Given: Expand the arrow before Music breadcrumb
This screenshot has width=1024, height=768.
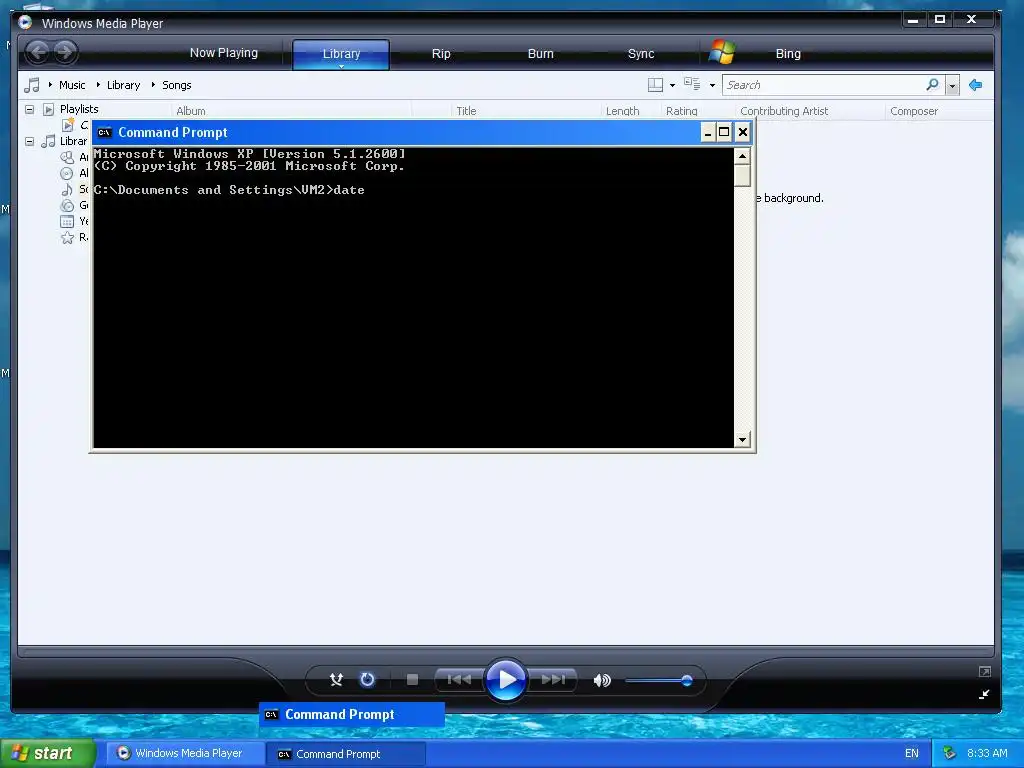Looking at the screenshot, I should (x=50, y=84).
